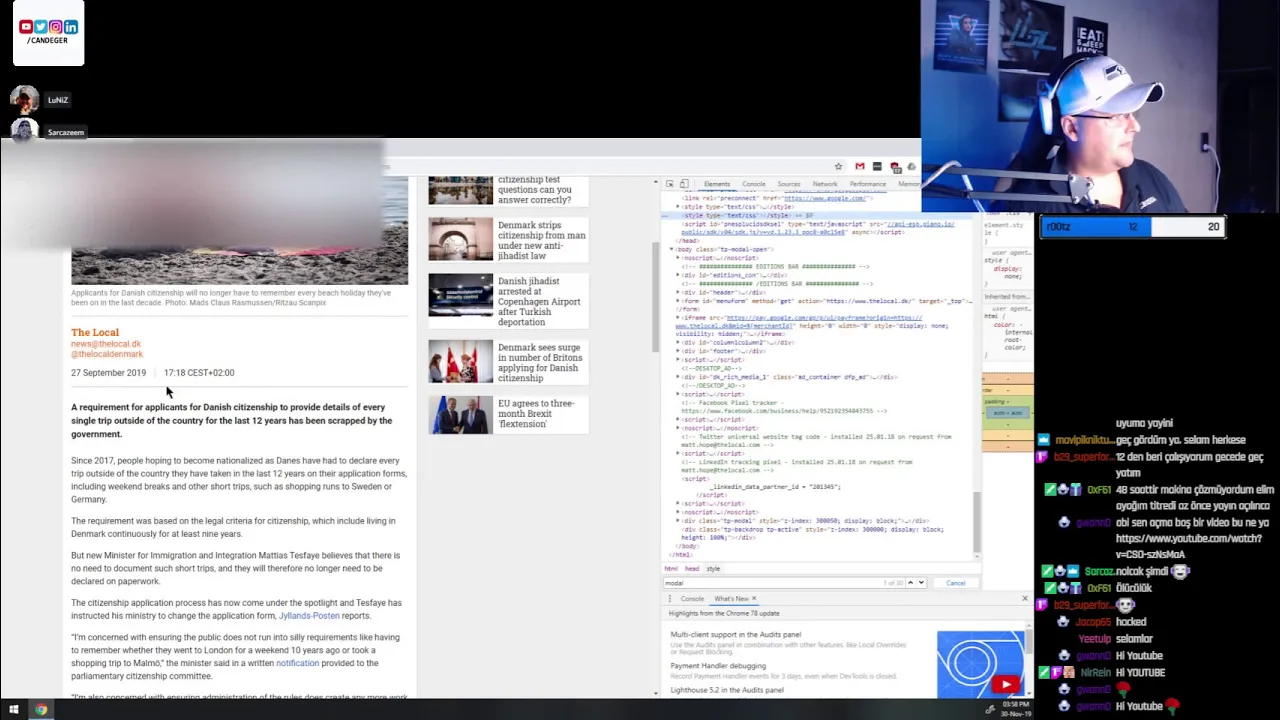Switch to the Elements panel tab
Image resolution: width=1280 pixels, height=720 pixels.
coord(717,184)
